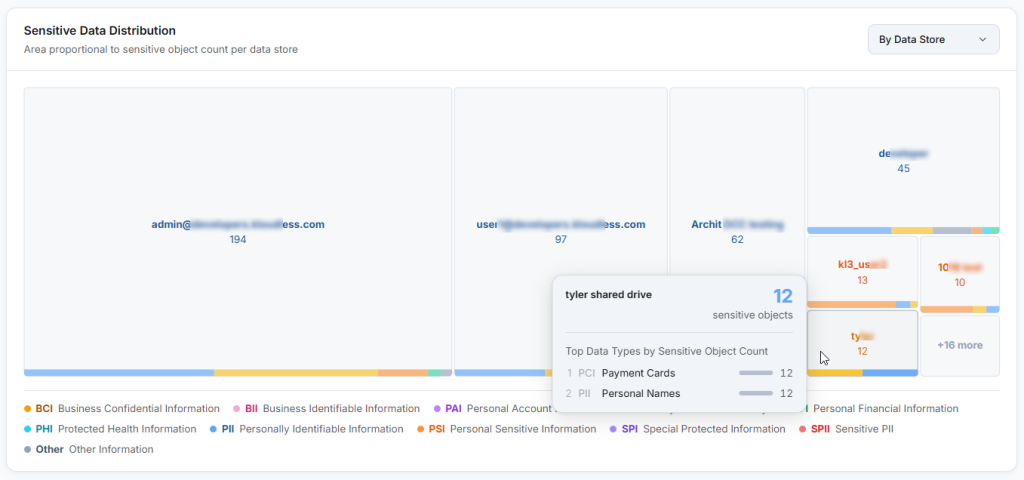This screenshot has height=480, width=1024.
Task: Open the By Data Store dropdown
Action: point(933,39)
